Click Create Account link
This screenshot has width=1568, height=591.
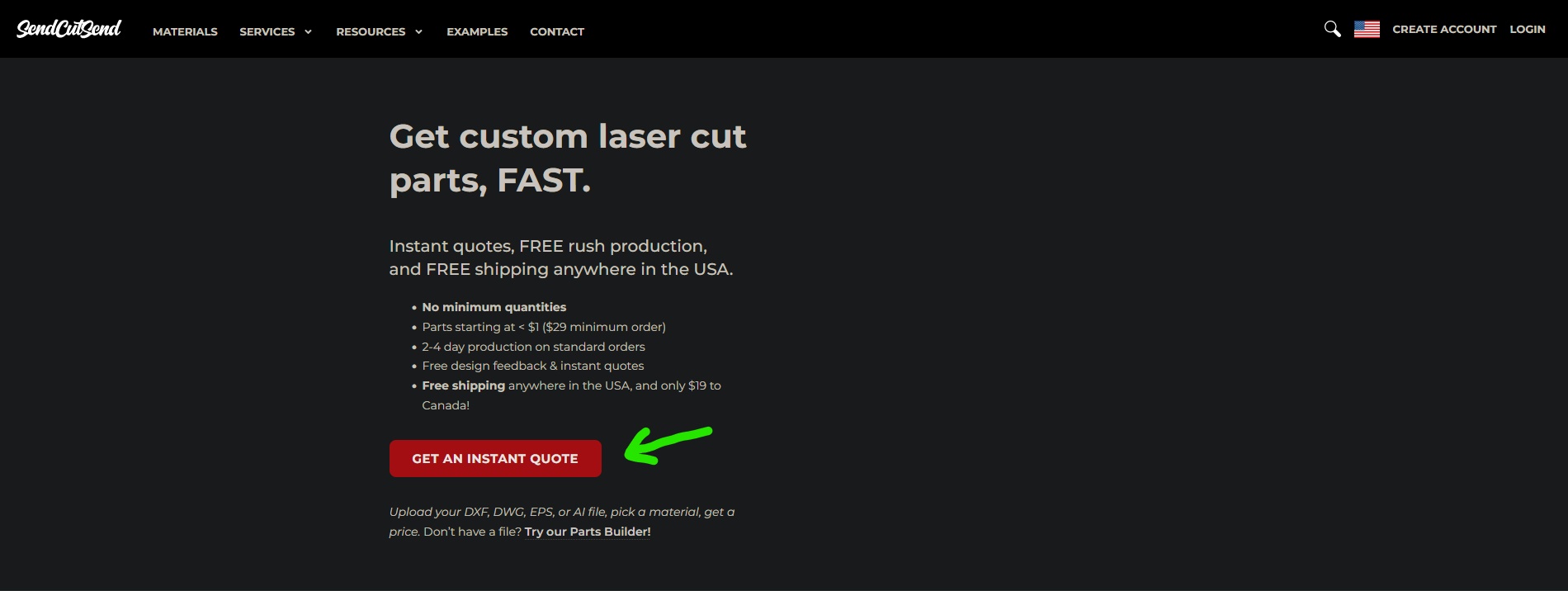coord(1444,29)
